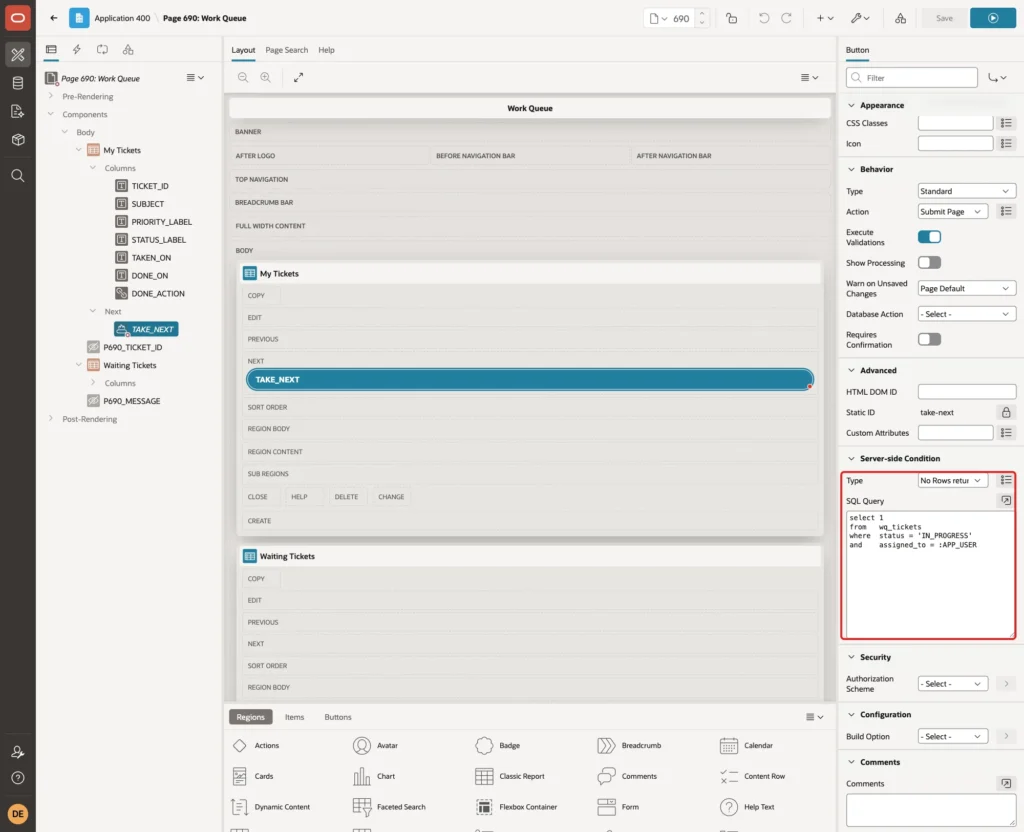
Task: Lock the page with lock icon
Action: (x=731, y=18)
